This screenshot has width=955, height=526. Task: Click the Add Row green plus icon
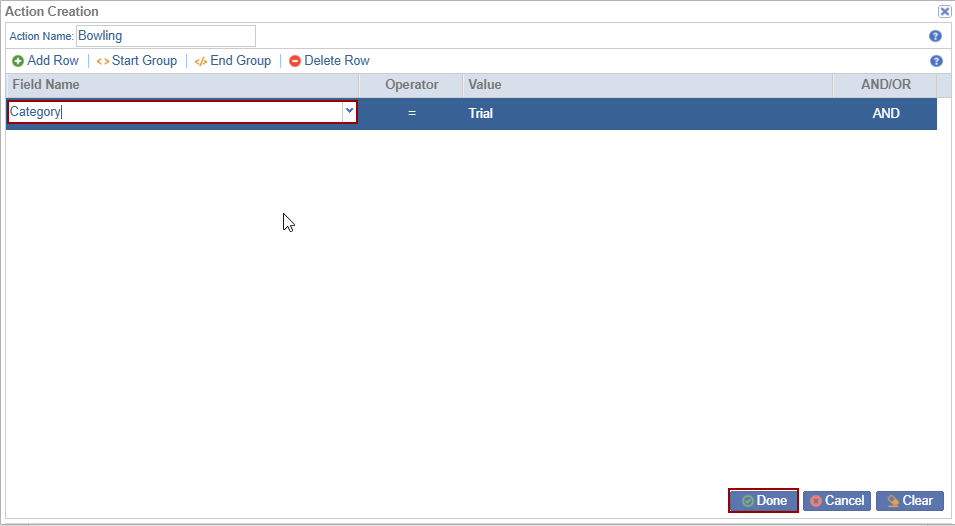pyautogui.click(x=18, y=61)
